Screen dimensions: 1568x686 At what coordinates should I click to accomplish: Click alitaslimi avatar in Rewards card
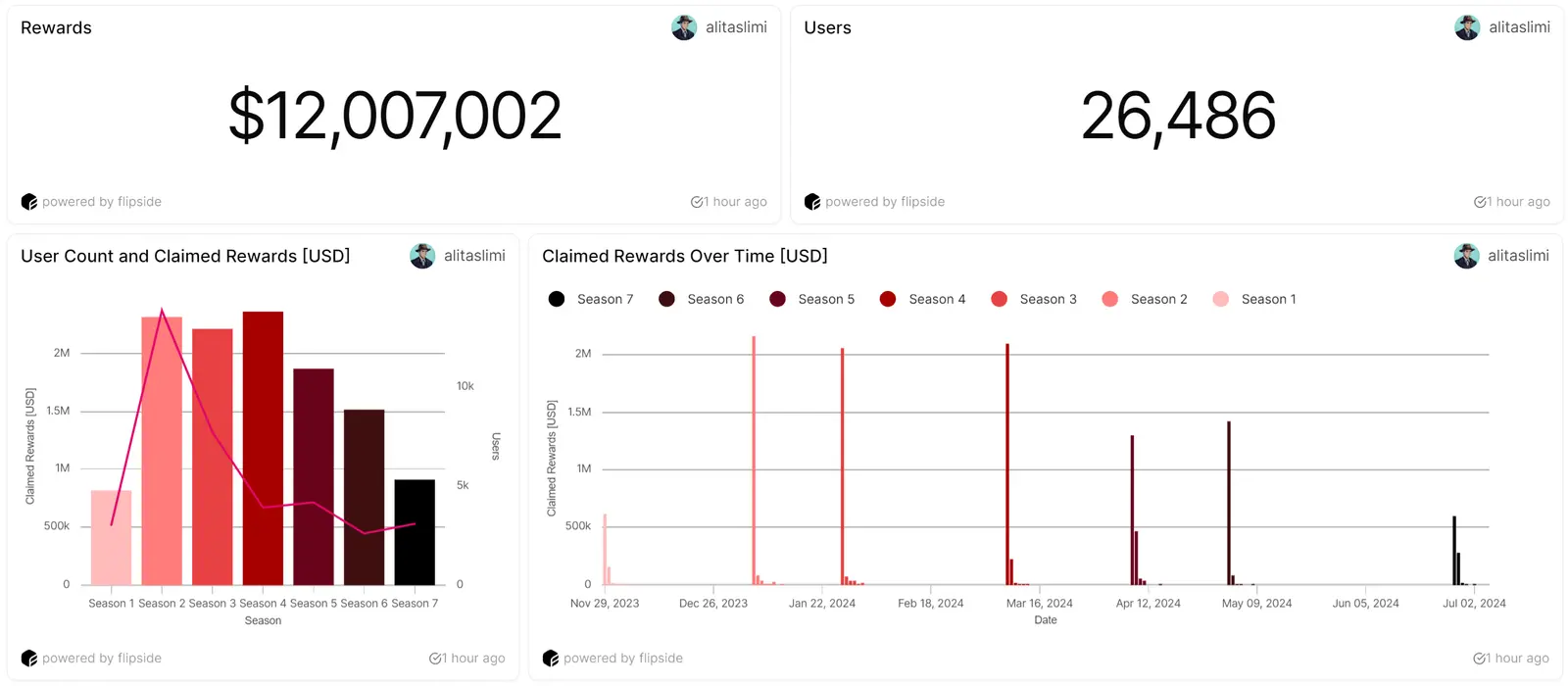[x=684, y=27]
